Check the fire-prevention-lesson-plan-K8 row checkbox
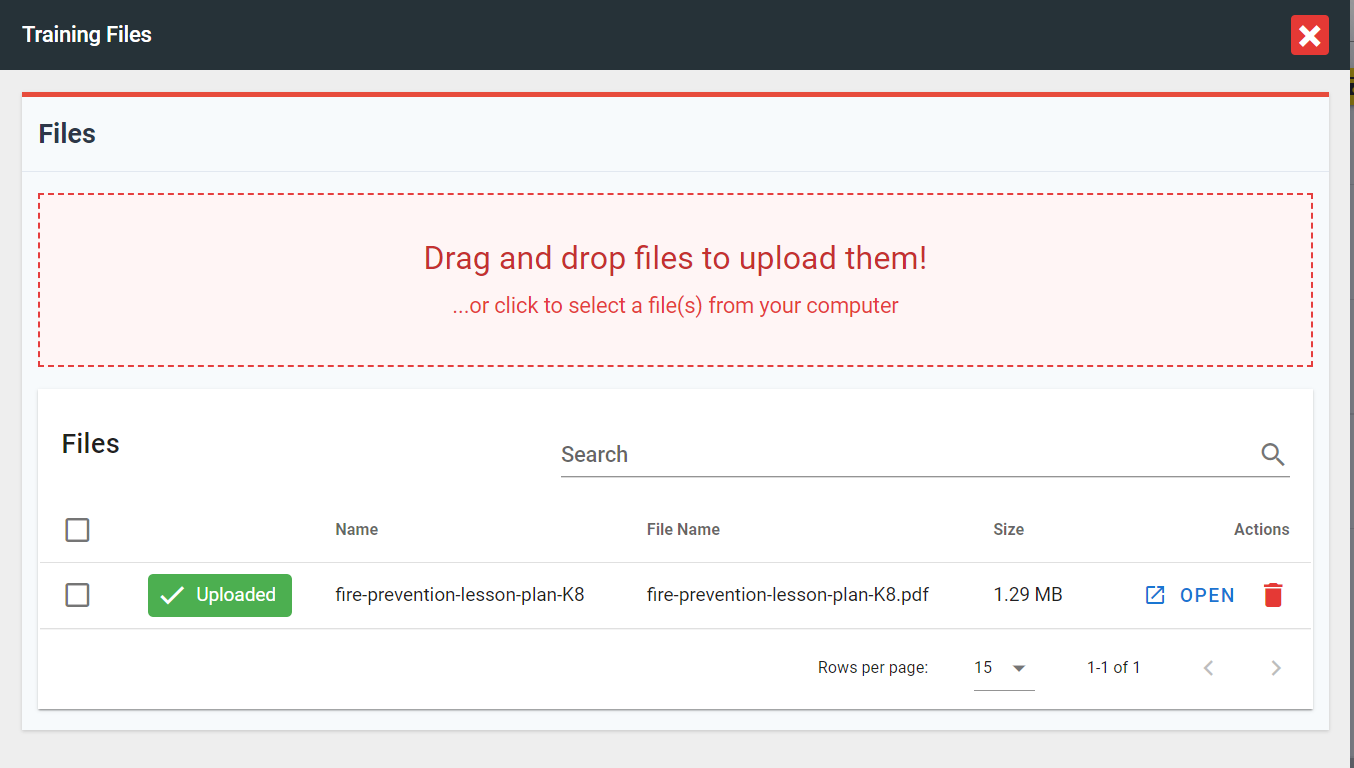The image size is (1354, 768). tap(77, 595)
